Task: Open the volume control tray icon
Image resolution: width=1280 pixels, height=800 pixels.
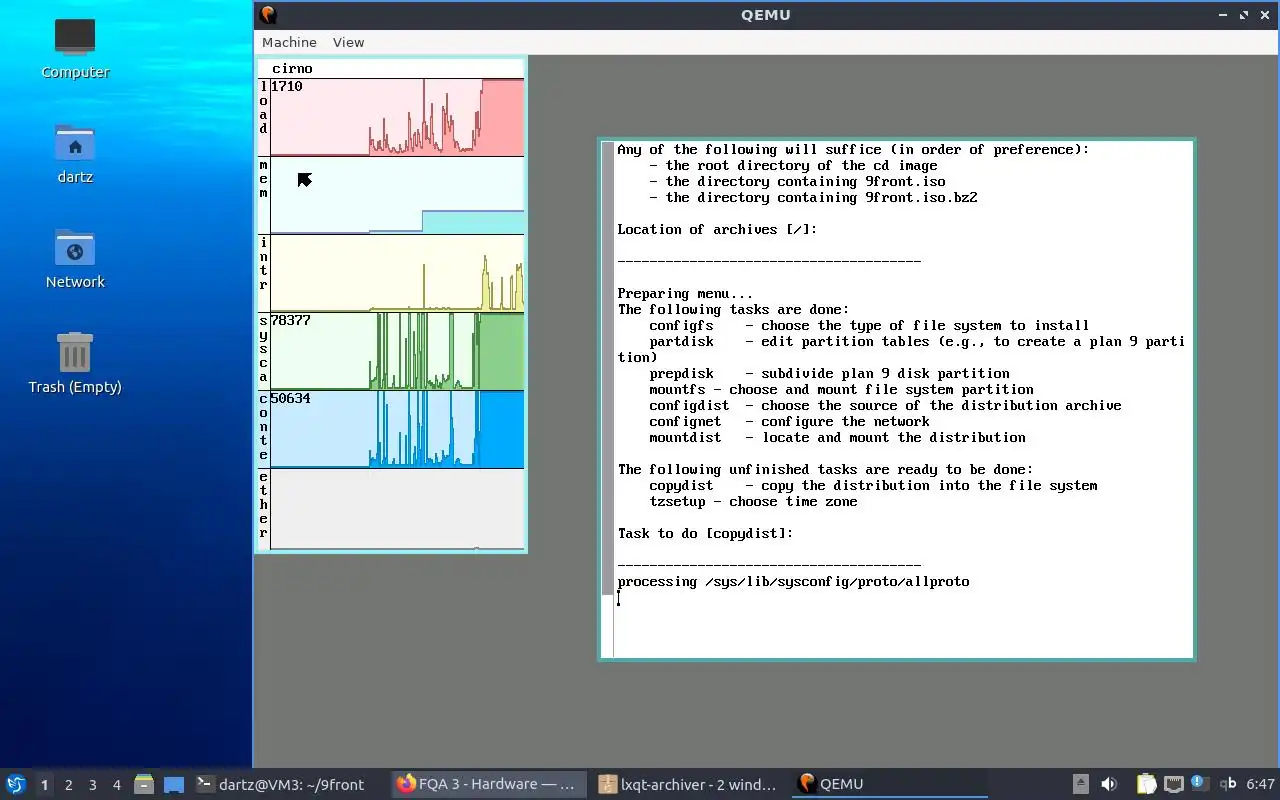Action: pos(1109,784)
